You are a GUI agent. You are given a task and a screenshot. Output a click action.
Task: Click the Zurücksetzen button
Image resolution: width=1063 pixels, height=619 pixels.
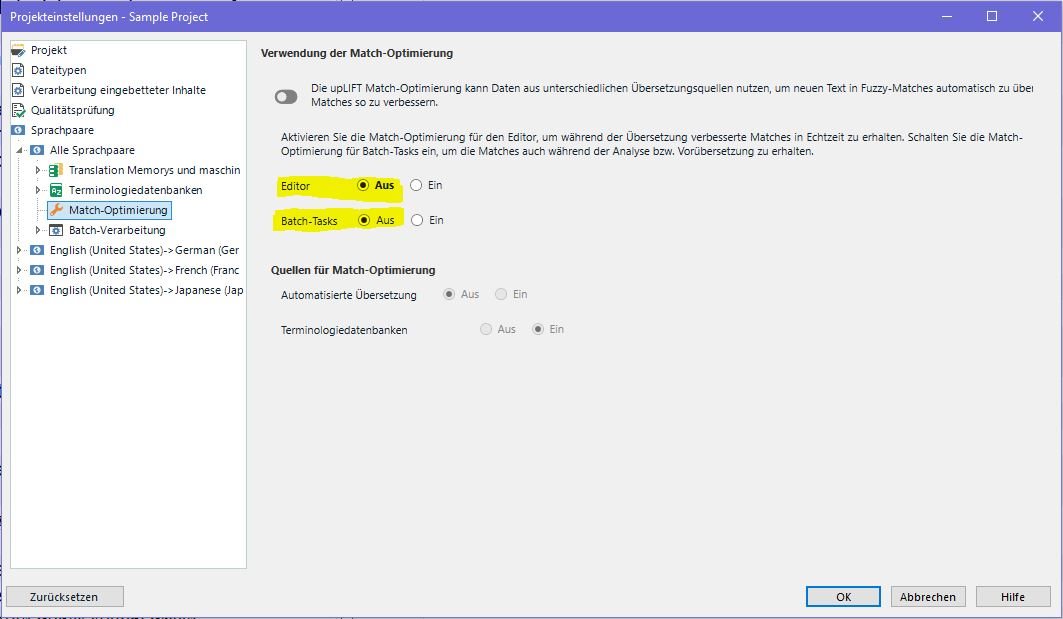[x=65, y=596]
